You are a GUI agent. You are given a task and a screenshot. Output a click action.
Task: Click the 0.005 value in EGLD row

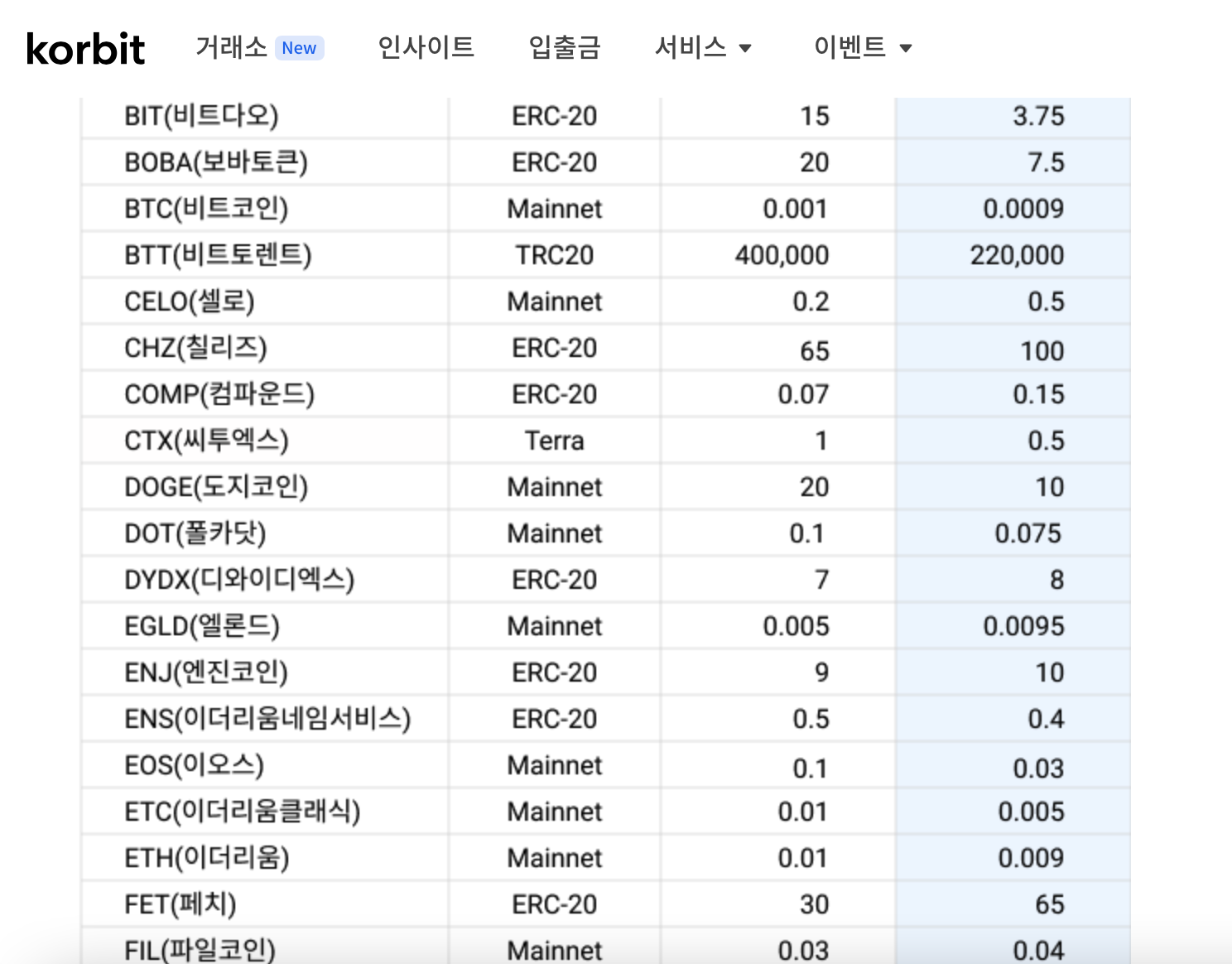tap(796, 626)
